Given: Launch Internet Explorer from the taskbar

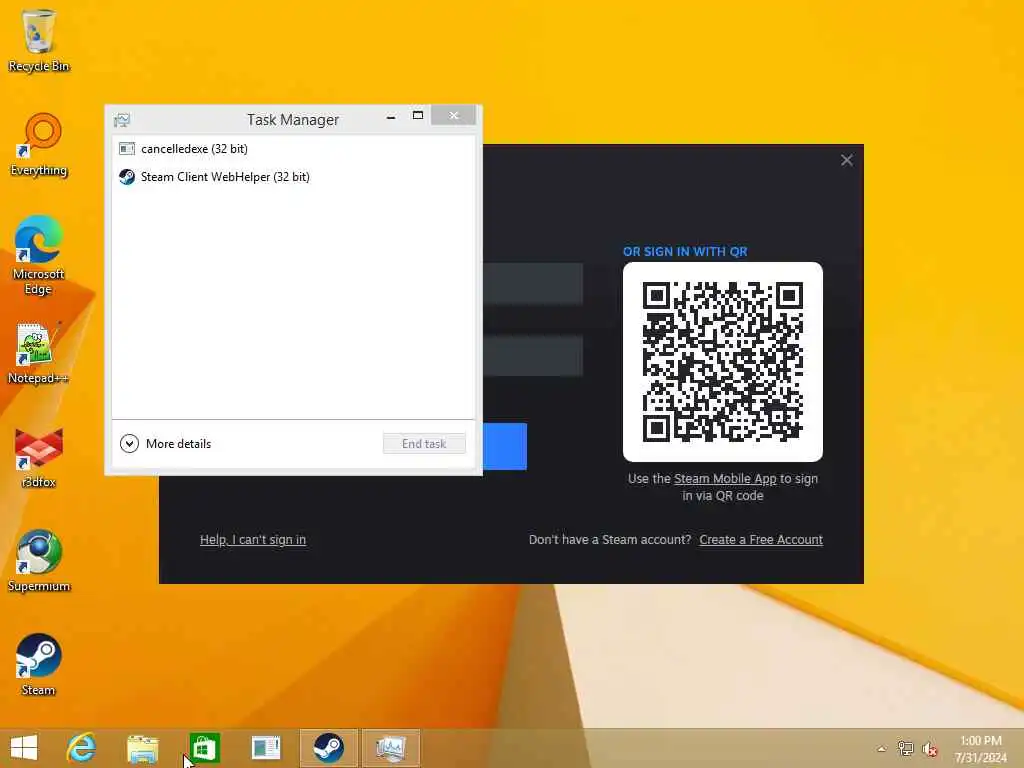Looking at the screenshot, I should click(81, 748).
